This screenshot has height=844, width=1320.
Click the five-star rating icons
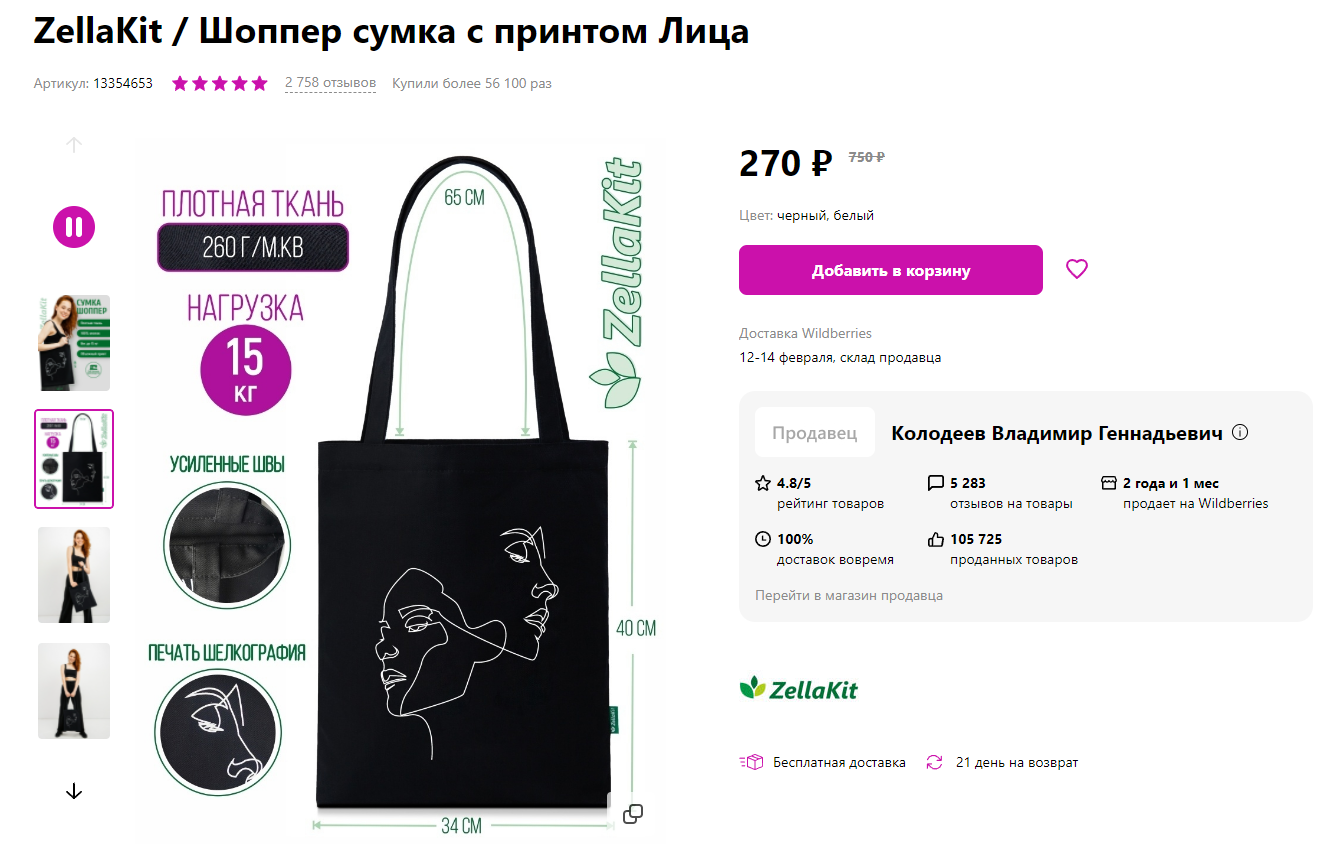click(220, 83)
